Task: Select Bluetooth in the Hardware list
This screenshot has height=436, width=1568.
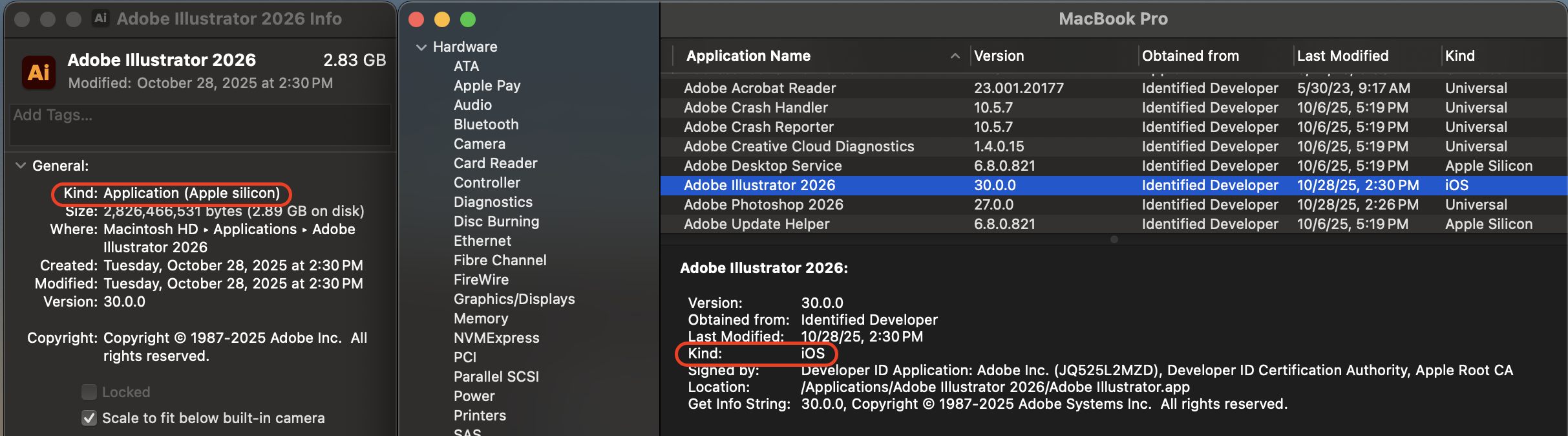Action: click(x=486, y=124)
